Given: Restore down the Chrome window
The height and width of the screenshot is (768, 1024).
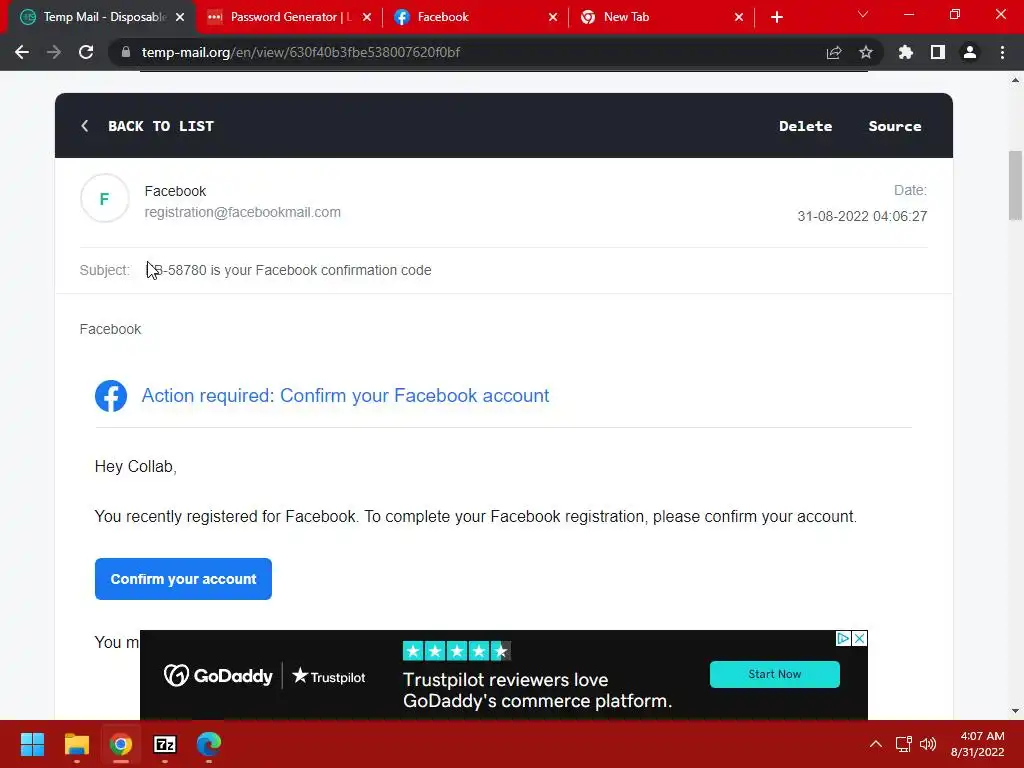Looking at the screenshot, I should tap(955, 14).
